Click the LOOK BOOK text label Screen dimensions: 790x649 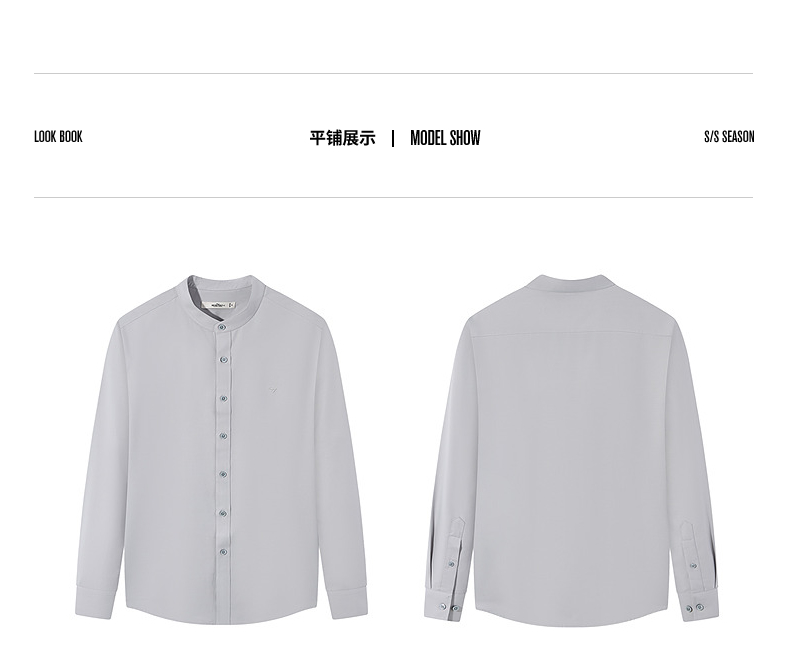click(x=58, y=137)
